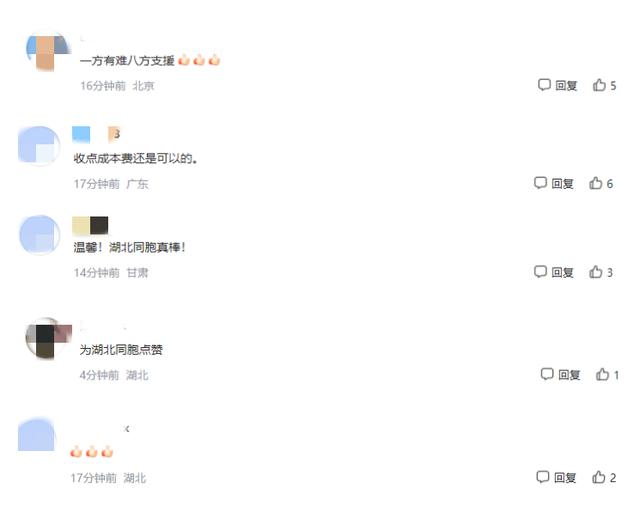The height and width of the screenshot is (512, 640).
Task: Click 回复 text on the 一方有难八方支援 comment
Action: click(x=566, y=85)
